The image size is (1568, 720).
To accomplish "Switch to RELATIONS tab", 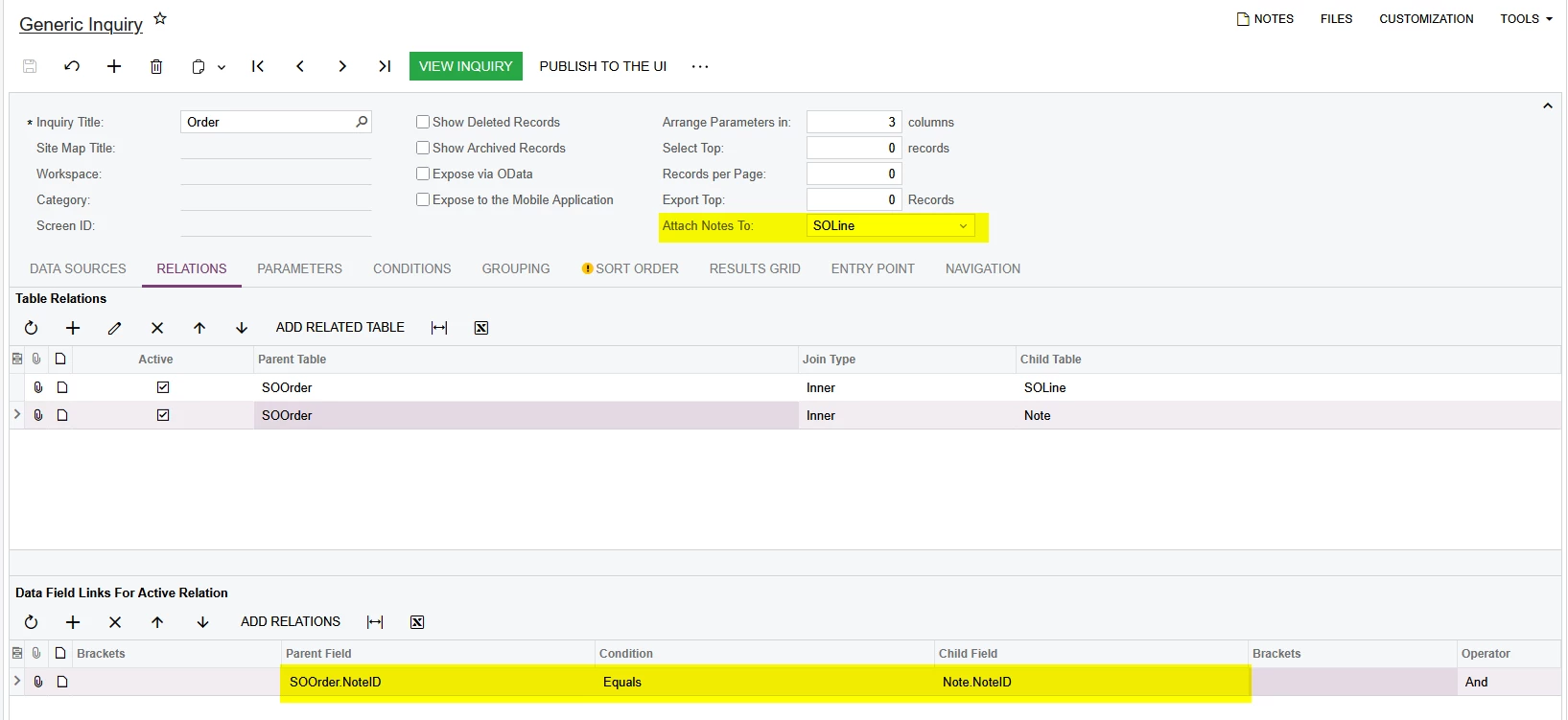I will point(192,268).
